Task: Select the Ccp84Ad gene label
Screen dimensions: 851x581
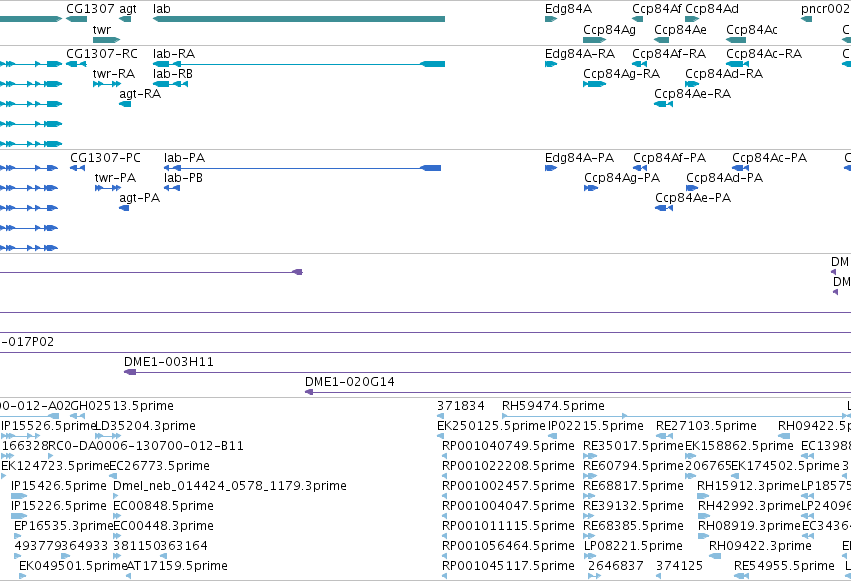Action: [x=712, y=9]
